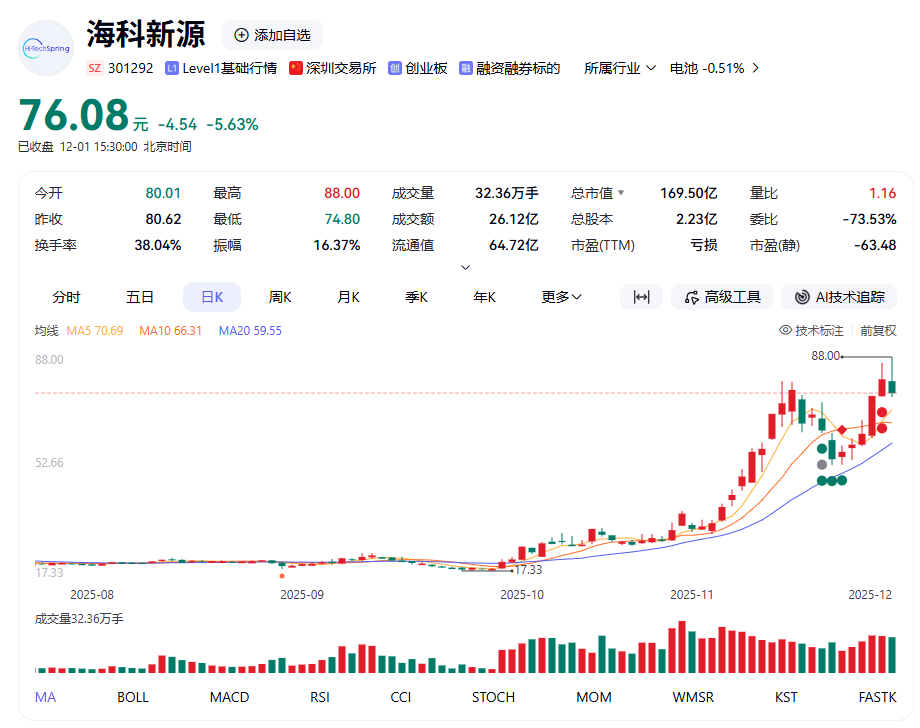Click the 海科新源 stock name
The height and width of the screenshot is (728, 920).
tap(146, 34)
